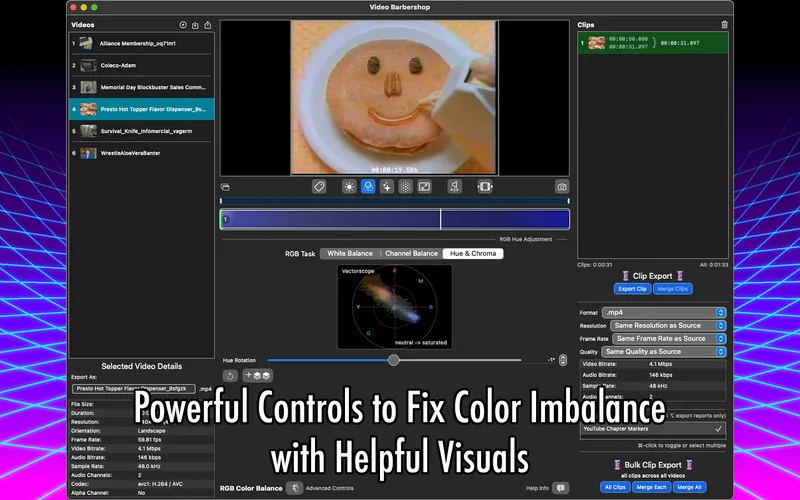Select video WrestleAloeVeraBanter
This screenshot has height=500, width=800.
click(x=141, y=153)
